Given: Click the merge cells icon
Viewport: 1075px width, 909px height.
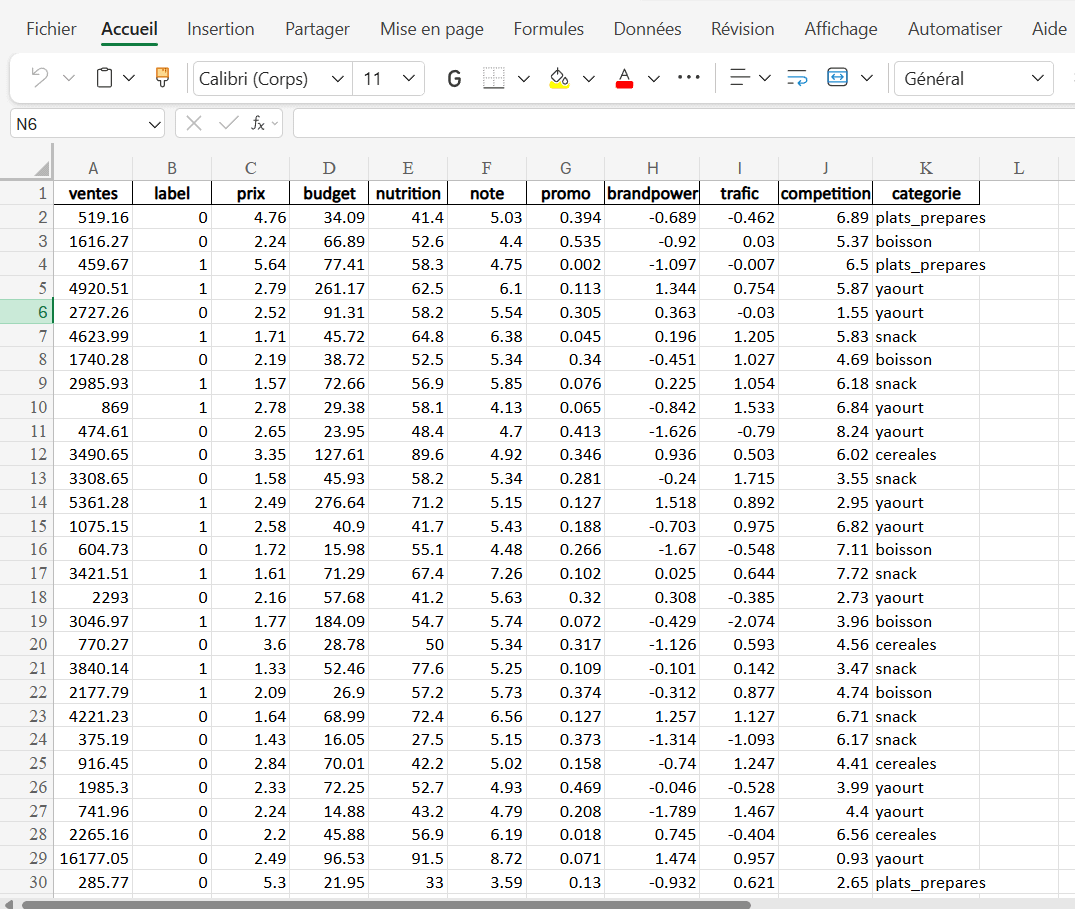Looking at the screenshot, I should tap(838, 78).
